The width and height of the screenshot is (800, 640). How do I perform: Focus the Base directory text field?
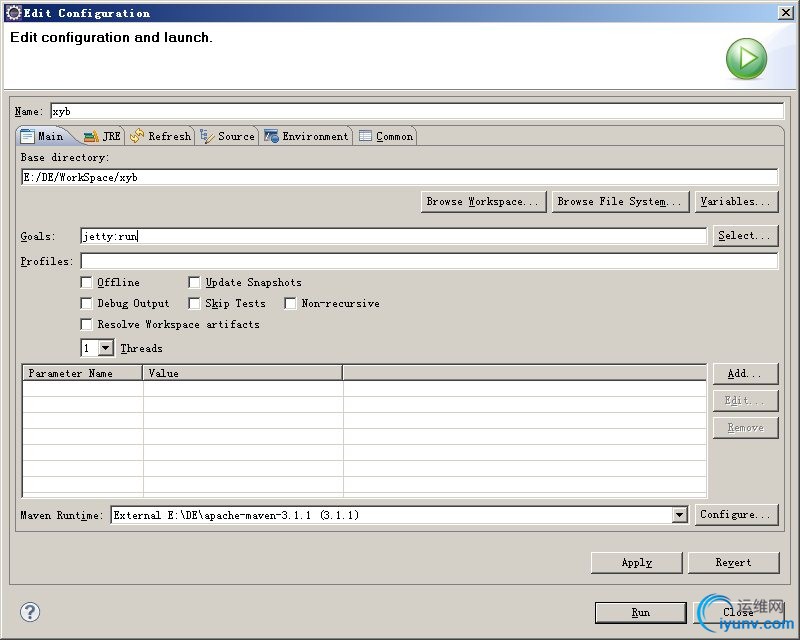point(399,177)
